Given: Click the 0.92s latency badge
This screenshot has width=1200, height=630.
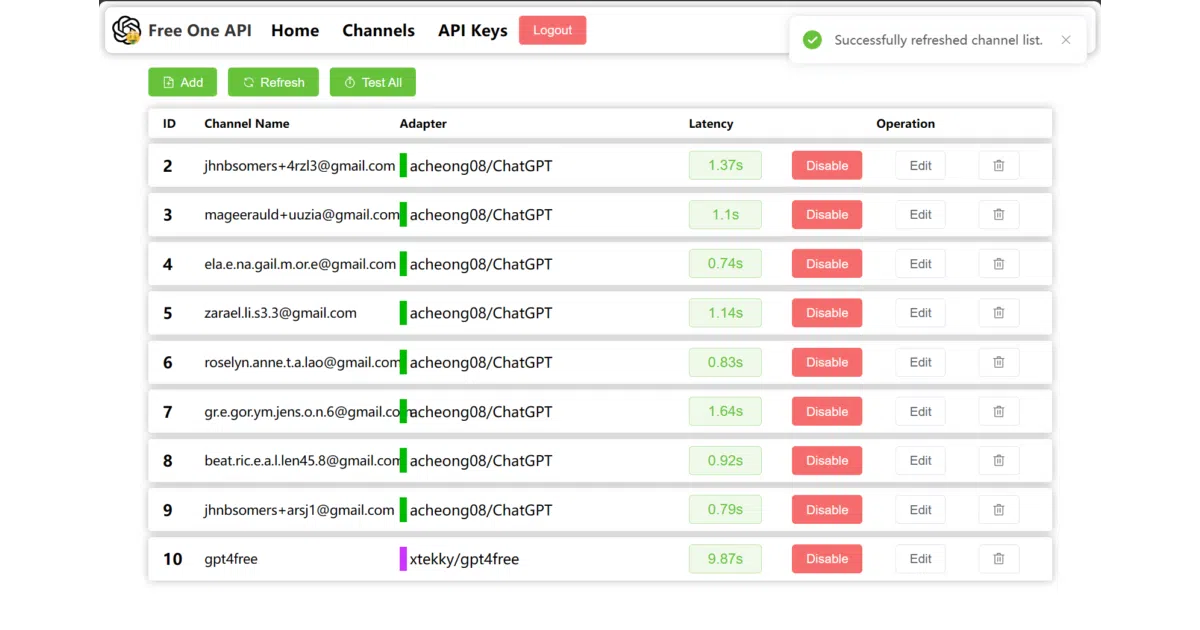Looking at the screenshot, I should 725,460.
